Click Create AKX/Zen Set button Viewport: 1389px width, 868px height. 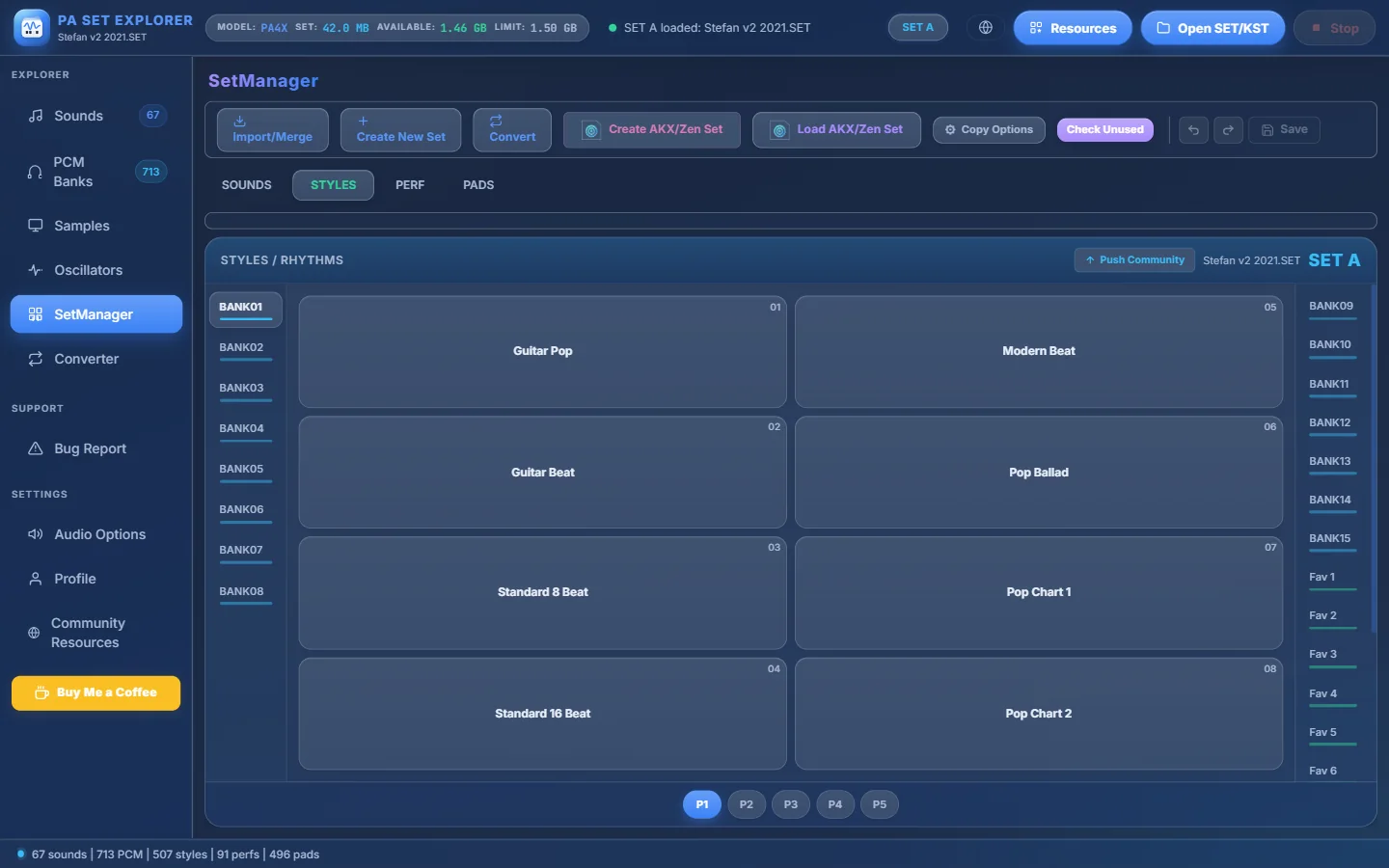pyautogui.click(x=652, y=129)
